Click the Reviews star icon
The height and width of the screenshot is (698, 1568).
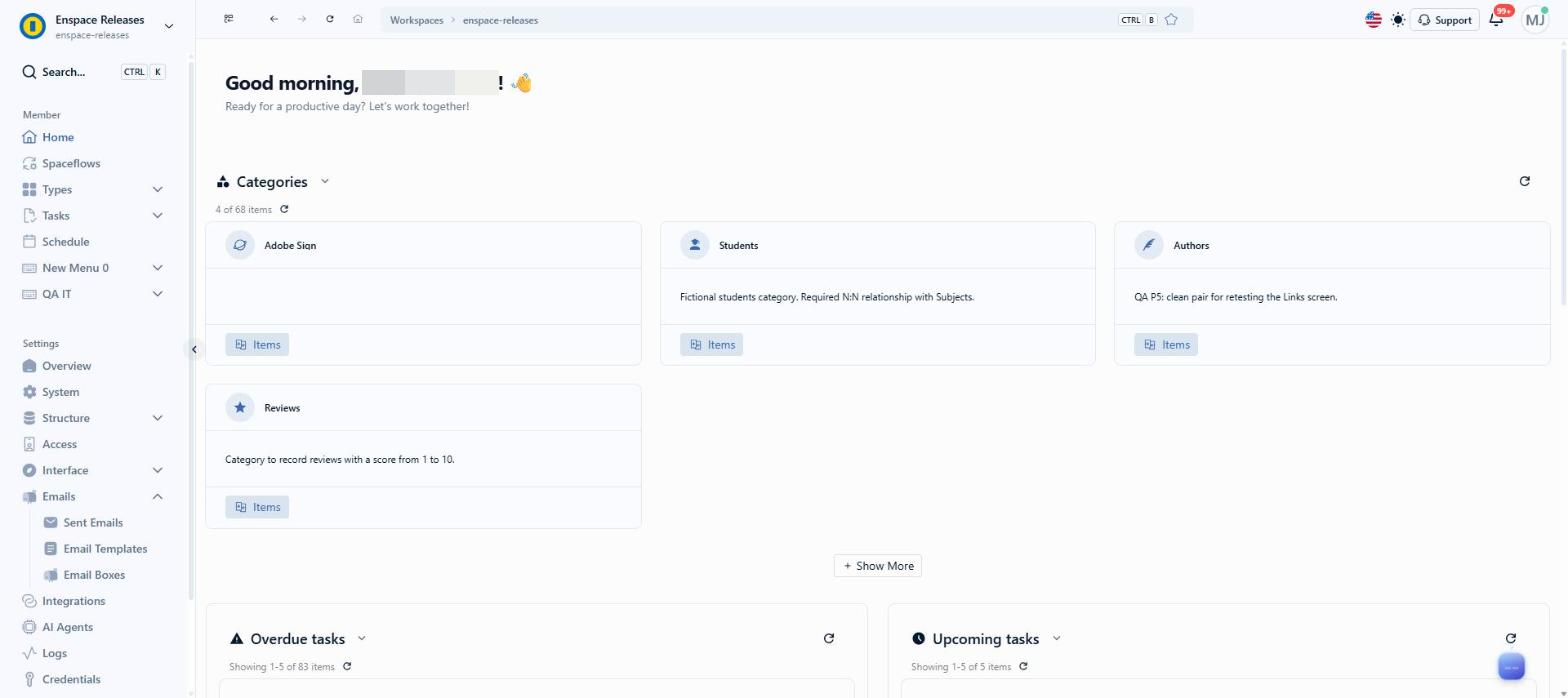(239, 407)
